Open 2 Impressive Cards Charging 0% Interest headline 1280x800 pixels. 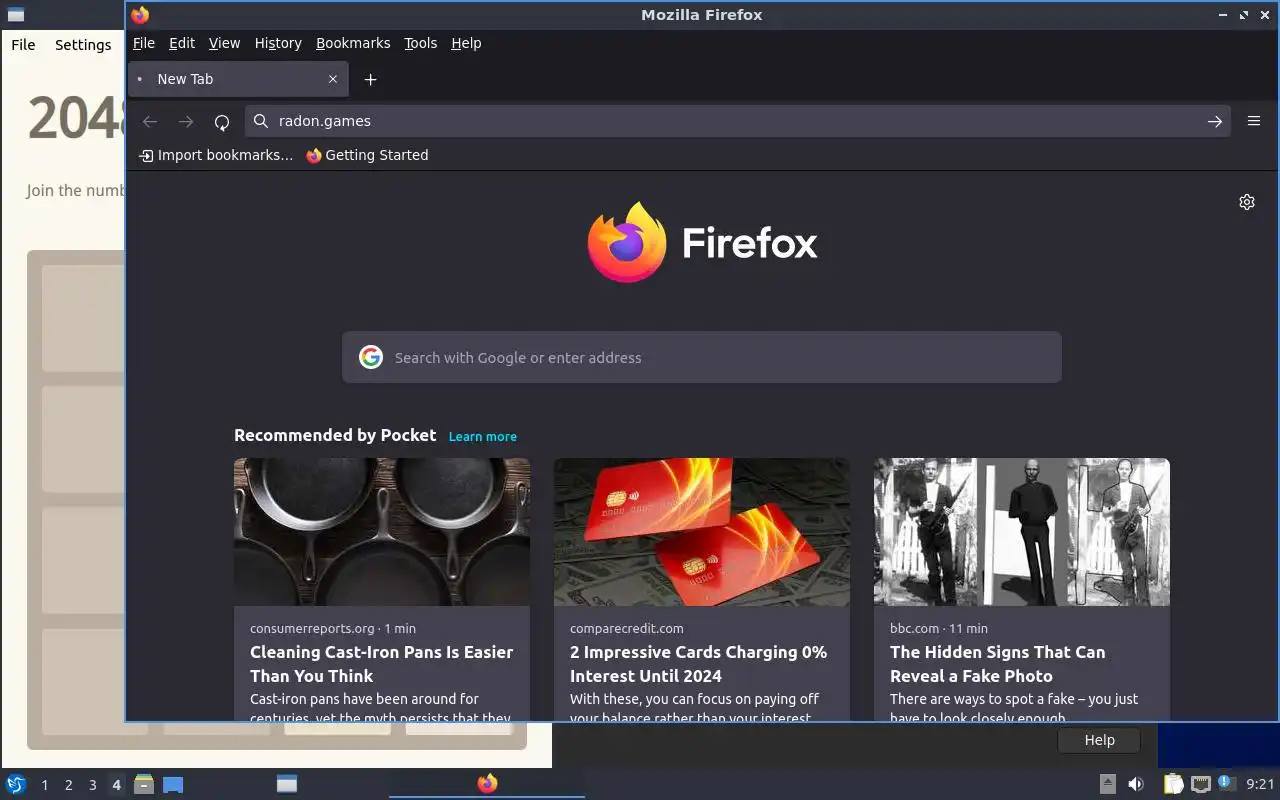pyautogui.click(x=698, y=664)
